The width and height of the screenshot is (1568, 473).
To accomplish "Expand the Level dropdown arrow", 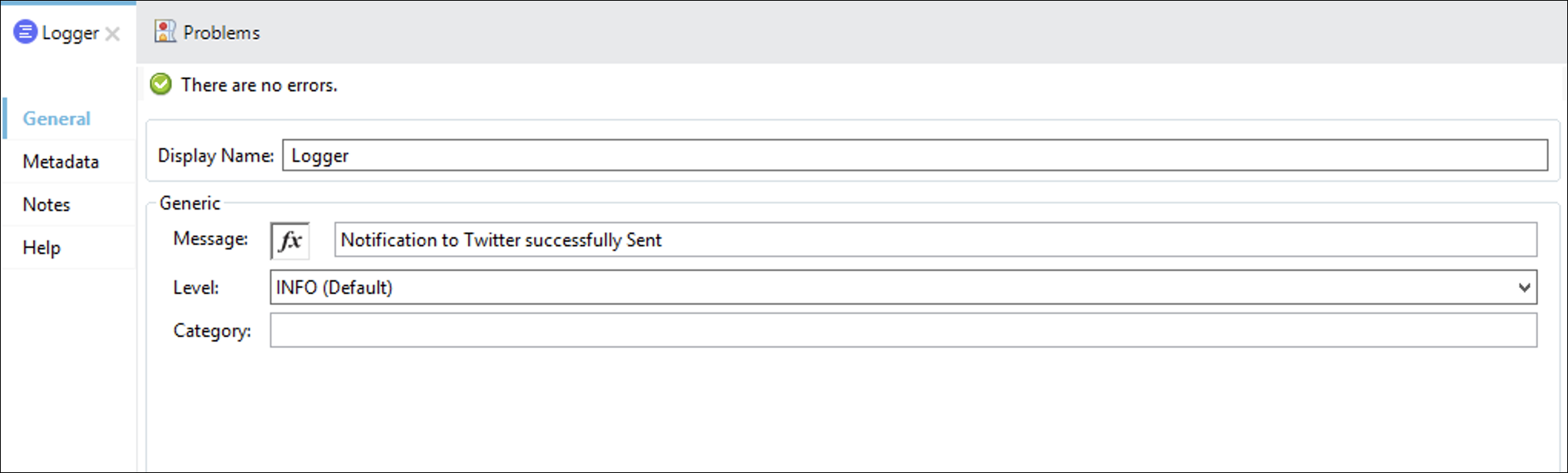I will point(1524,287).
